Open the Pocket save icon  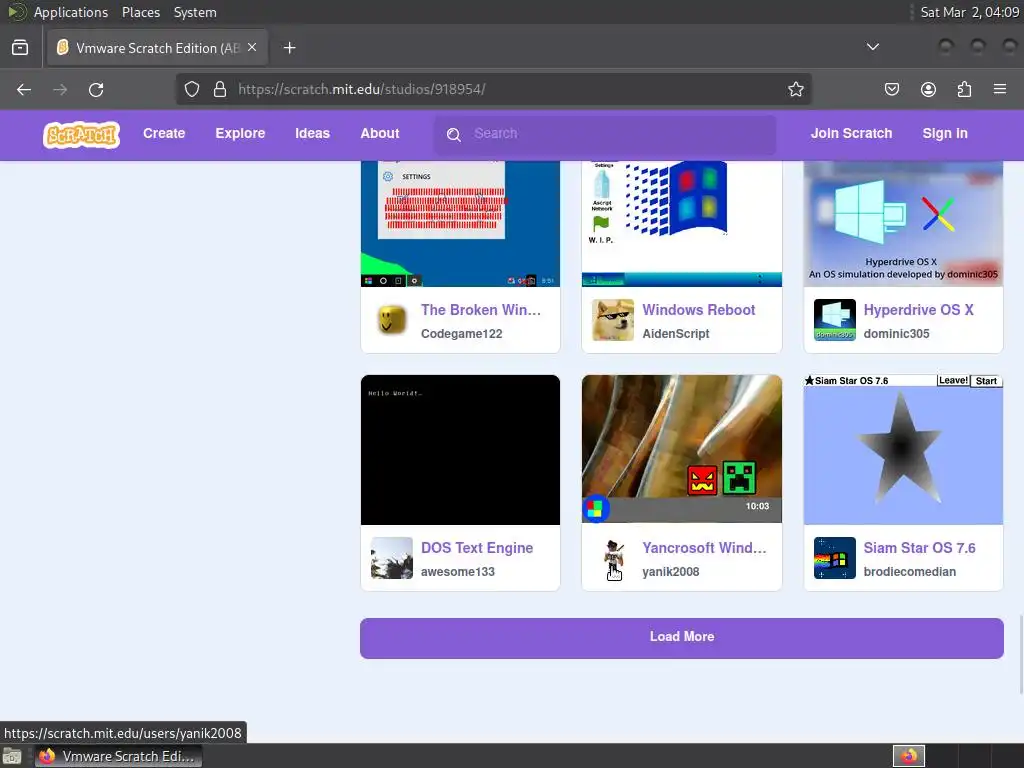coord(891,89)
